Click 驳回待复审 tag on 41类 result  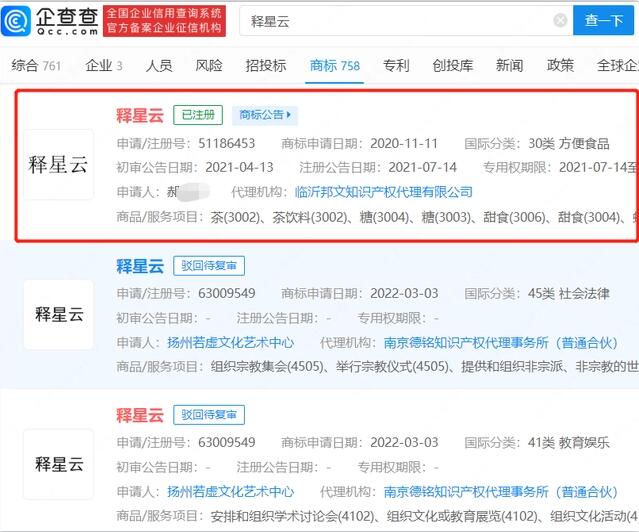point(209,415)
